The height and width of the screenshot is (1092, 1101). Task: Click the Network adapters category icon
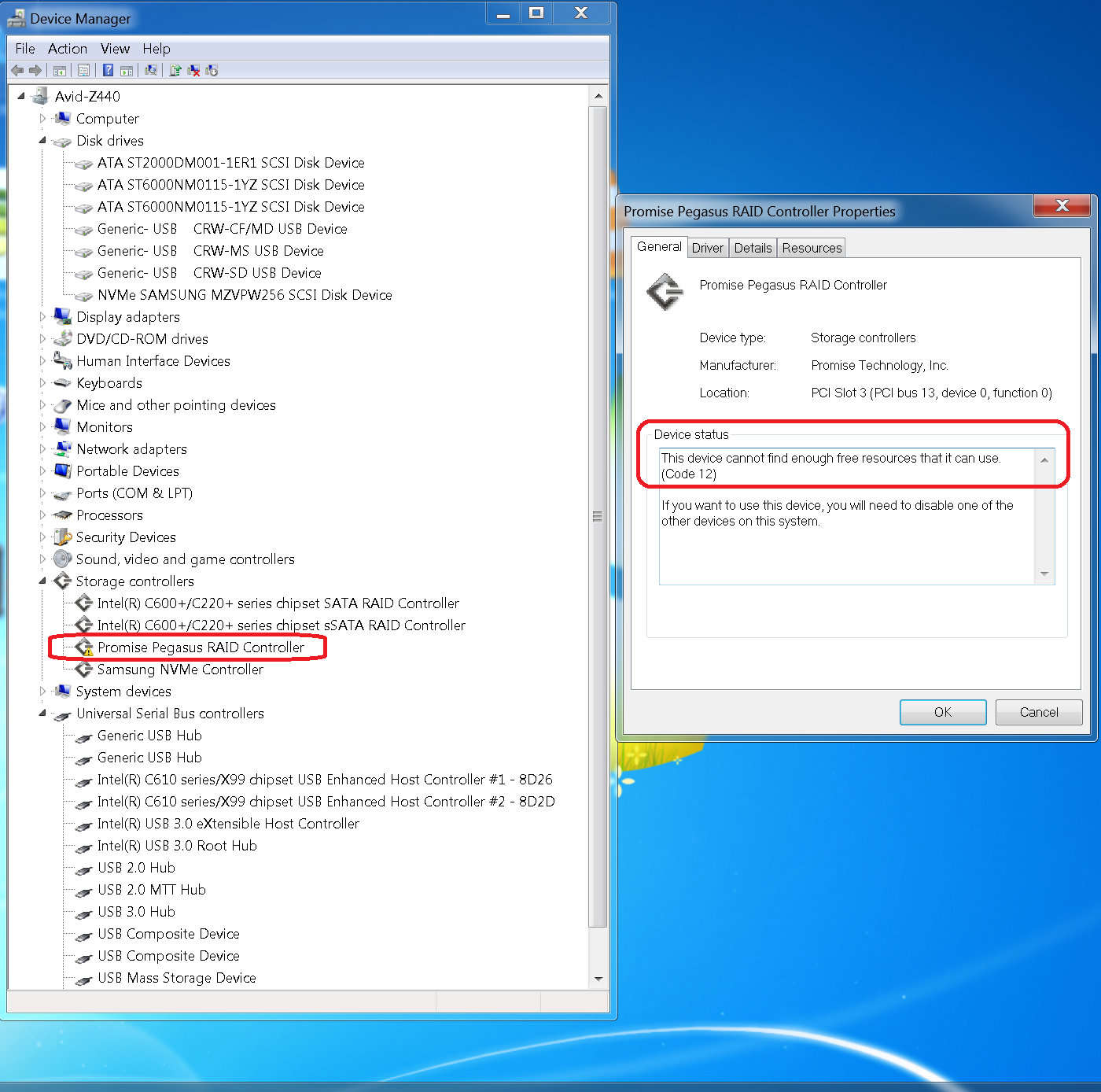[62, 449]
